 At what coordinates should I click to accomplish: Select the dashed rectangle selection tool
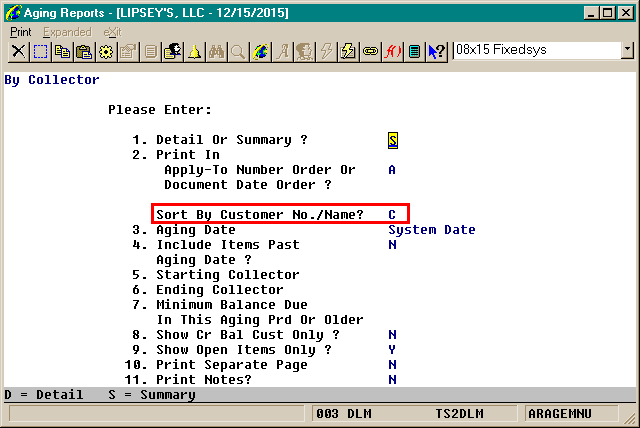tap(40, 52)
